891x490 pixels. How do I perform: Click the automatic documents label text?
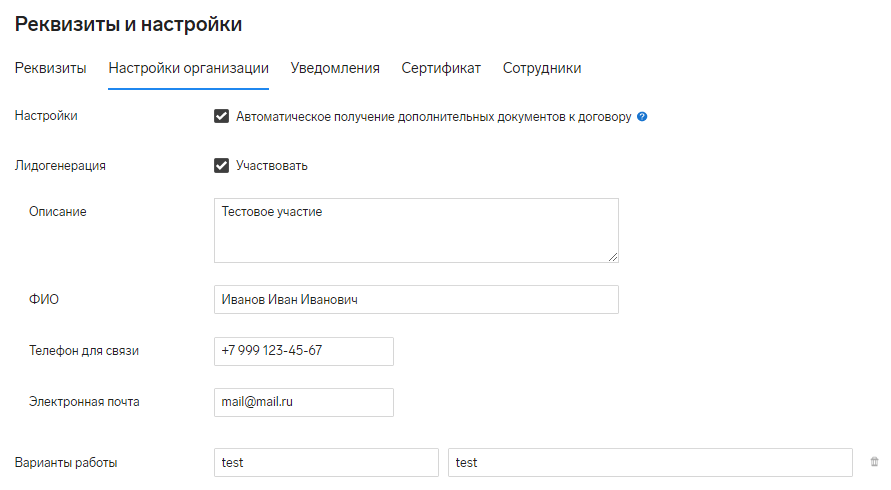coord(434,117)
